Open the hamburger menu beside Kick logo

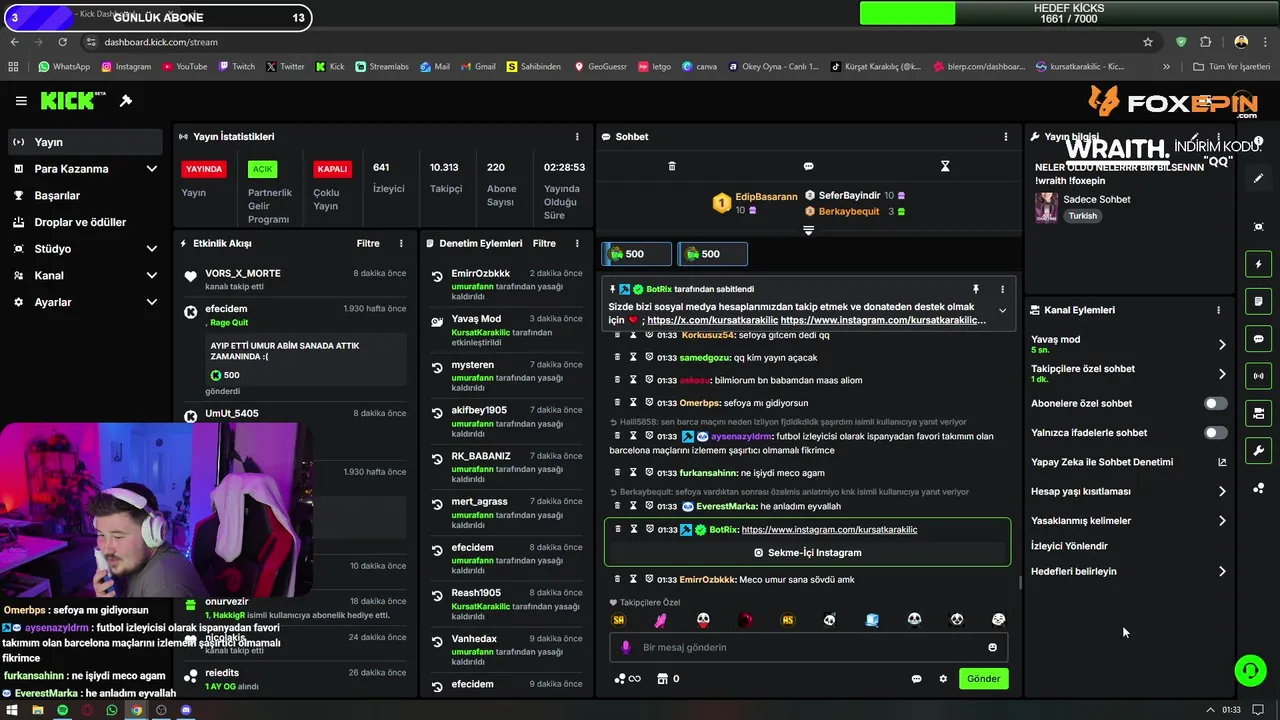coord(21,101)
